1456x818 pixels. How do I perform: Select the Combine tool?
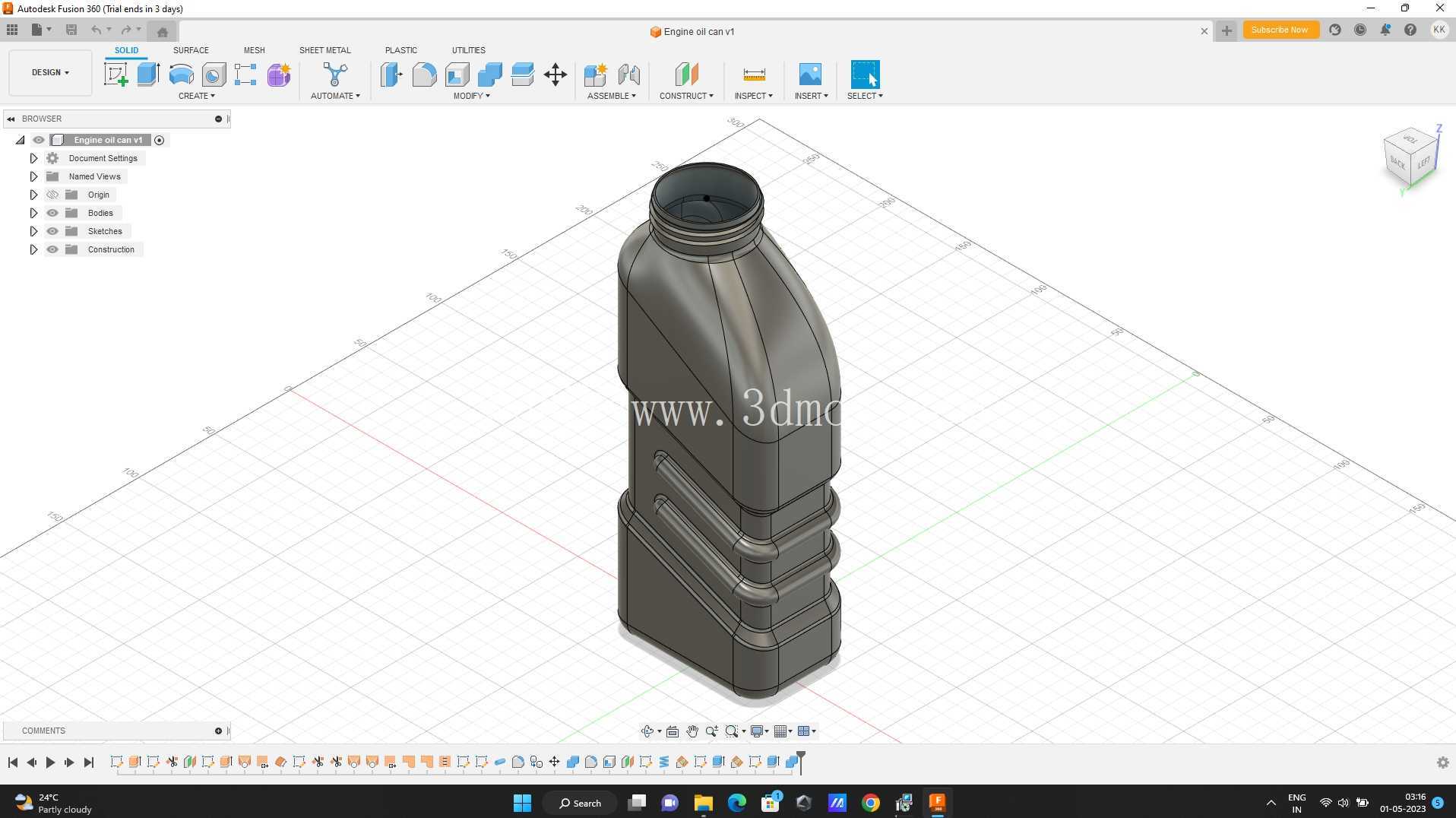coord(490,75)
